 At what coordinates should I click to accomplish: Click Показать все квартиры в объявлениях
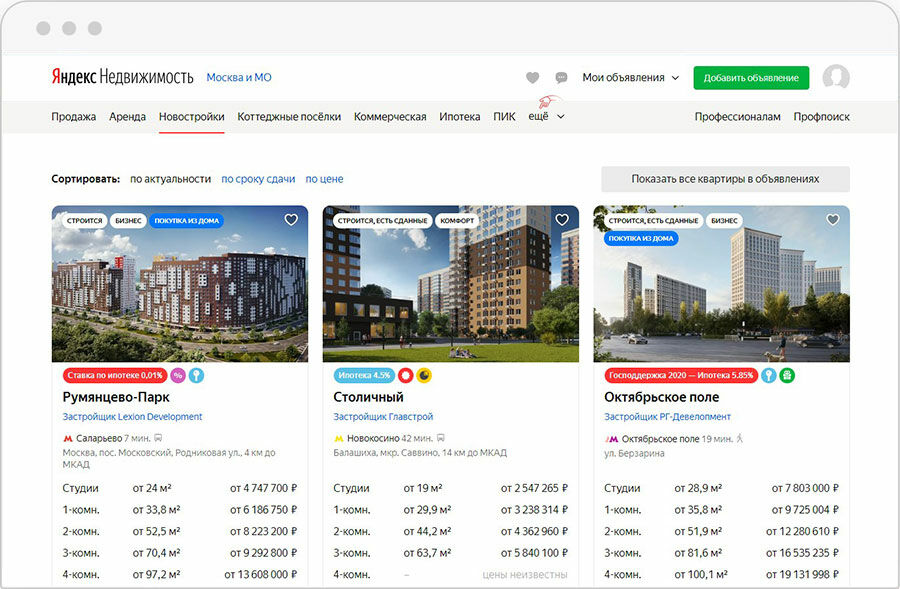(725, 179)
